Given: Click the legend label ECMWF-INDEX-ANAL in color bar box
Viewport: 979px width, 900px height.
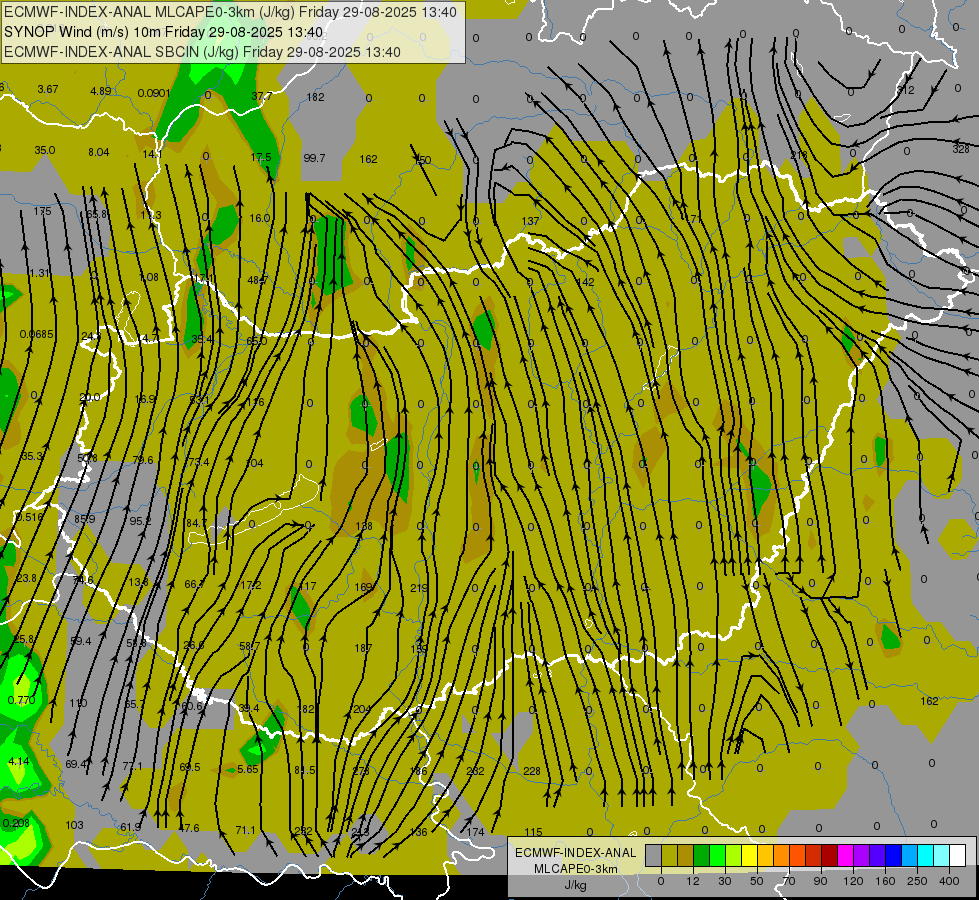Looking at the screenshot, I should coord(576,853).
